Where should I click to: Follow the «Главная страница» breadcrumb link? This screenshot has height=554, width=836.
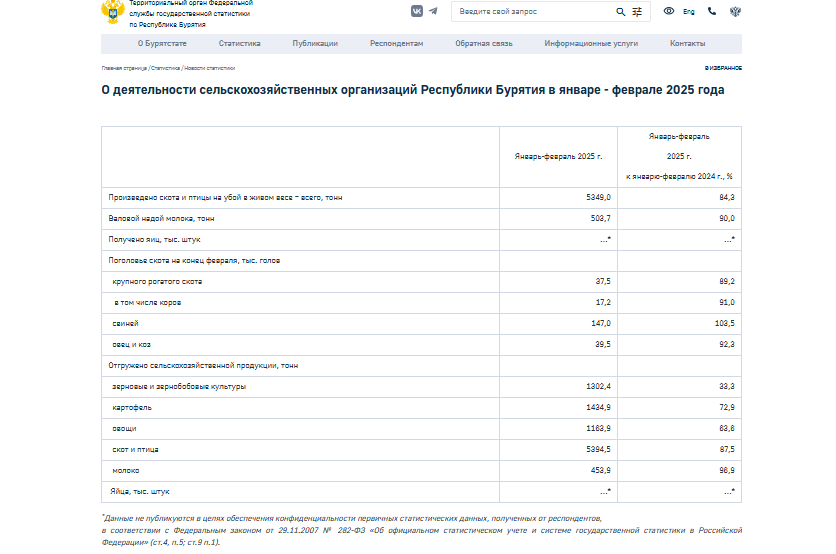point(124,68)
